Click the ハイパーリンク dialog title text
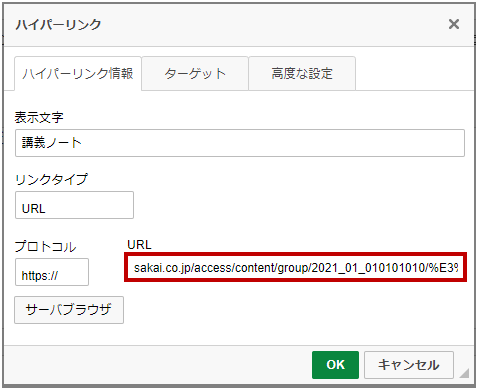 tap(58, 25)
